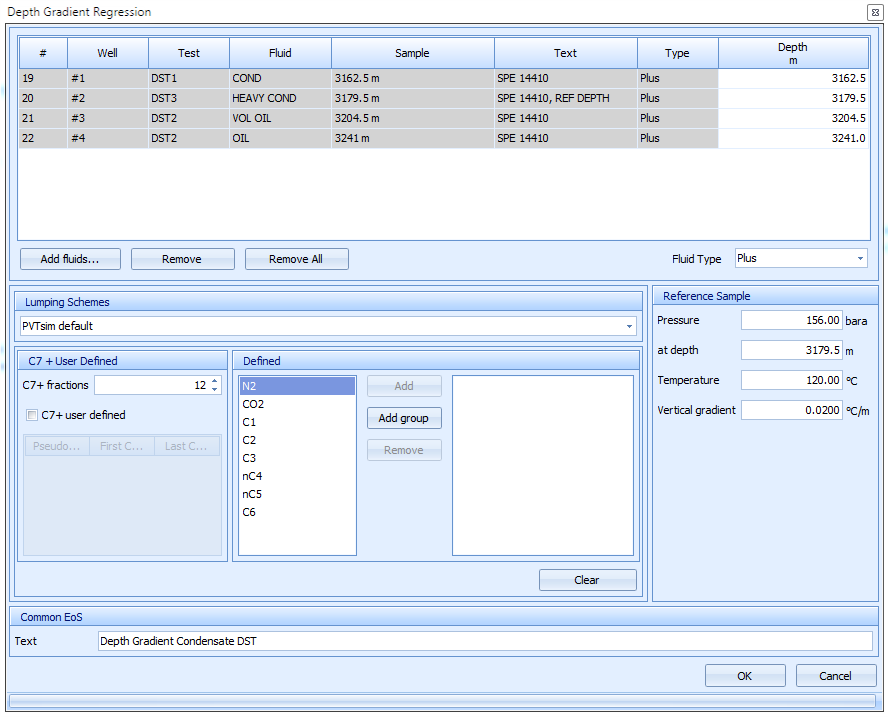The image size is (888, 717).
Task: Select the OIL fluid cell in row 22
Action: pos(280,138)
